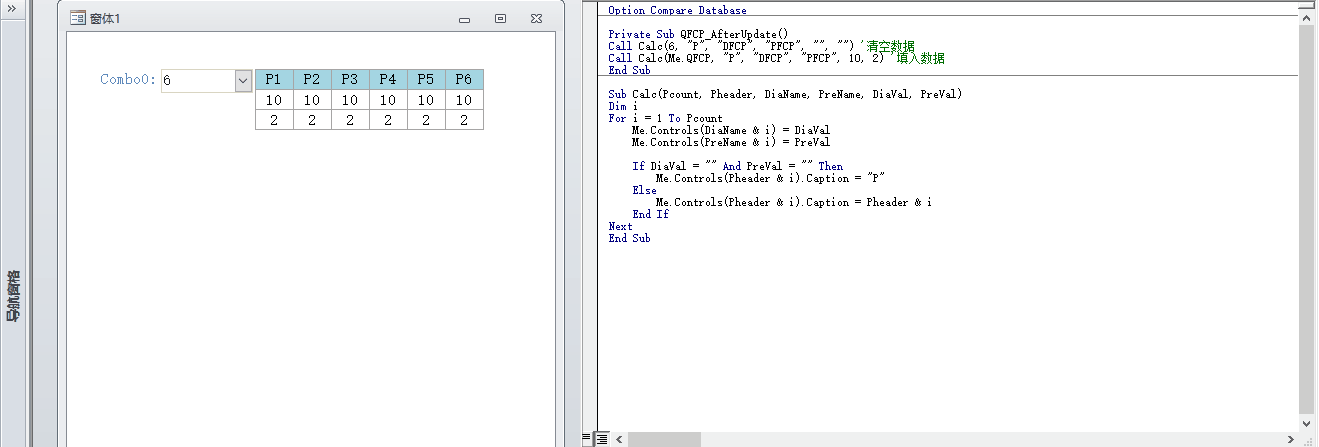Switch to Full Module View icon
The width and height of the screenshot is (1319, 447).
pos(602,439)
